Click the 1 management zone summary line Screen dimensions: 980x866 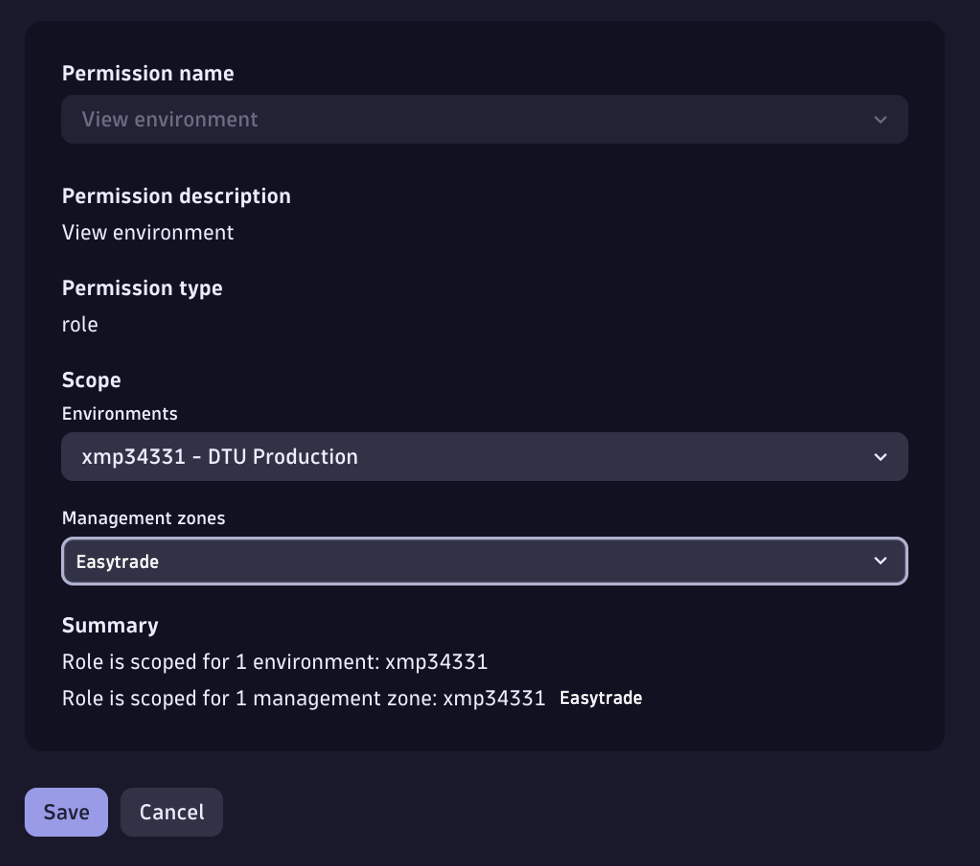(303, 698)
